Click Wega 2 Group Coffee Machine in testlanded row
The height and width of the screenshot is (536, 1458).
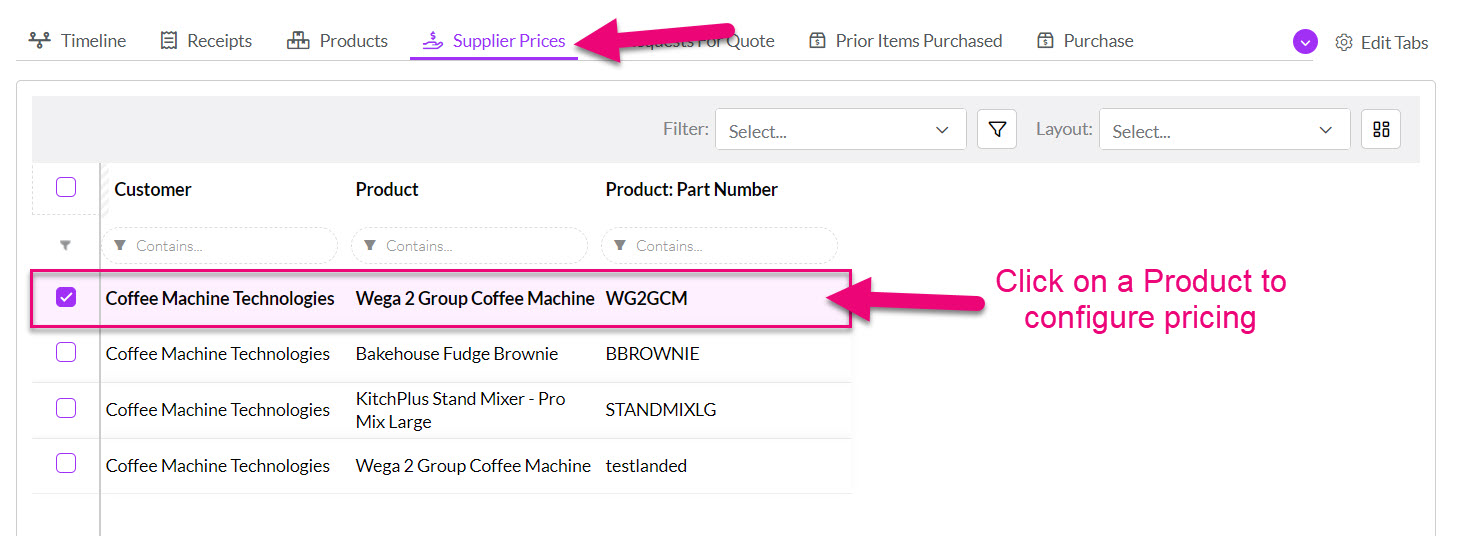coord(473,466)
